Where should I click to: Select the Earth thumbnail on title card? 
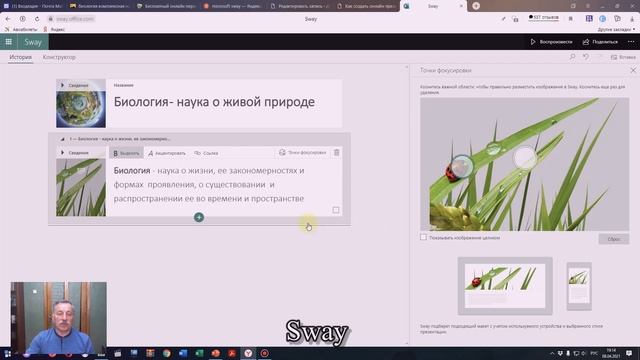click(x=81, y=109)
